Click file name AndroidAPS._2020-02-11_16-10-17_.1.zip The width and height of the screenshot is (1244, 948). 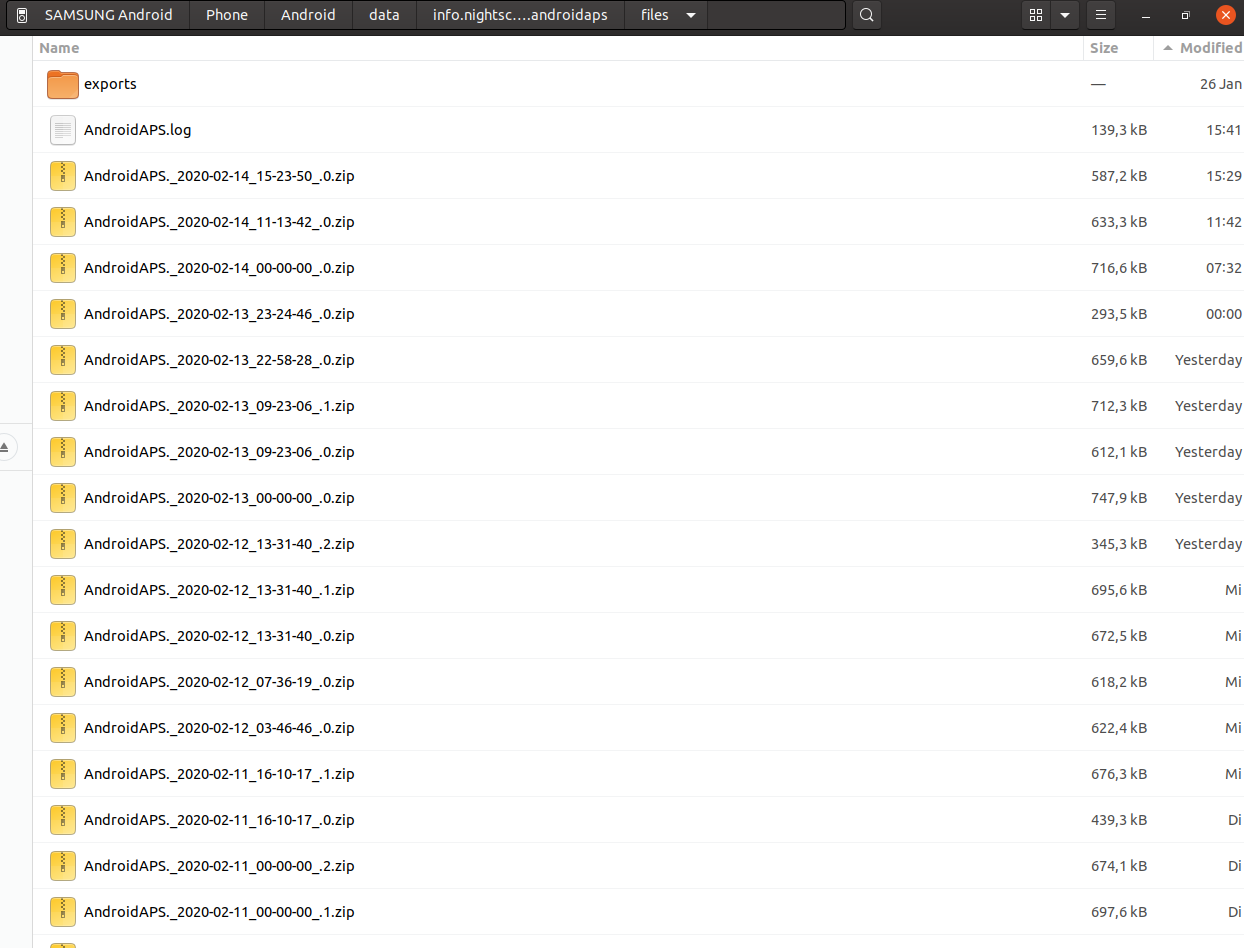[219, 774]
